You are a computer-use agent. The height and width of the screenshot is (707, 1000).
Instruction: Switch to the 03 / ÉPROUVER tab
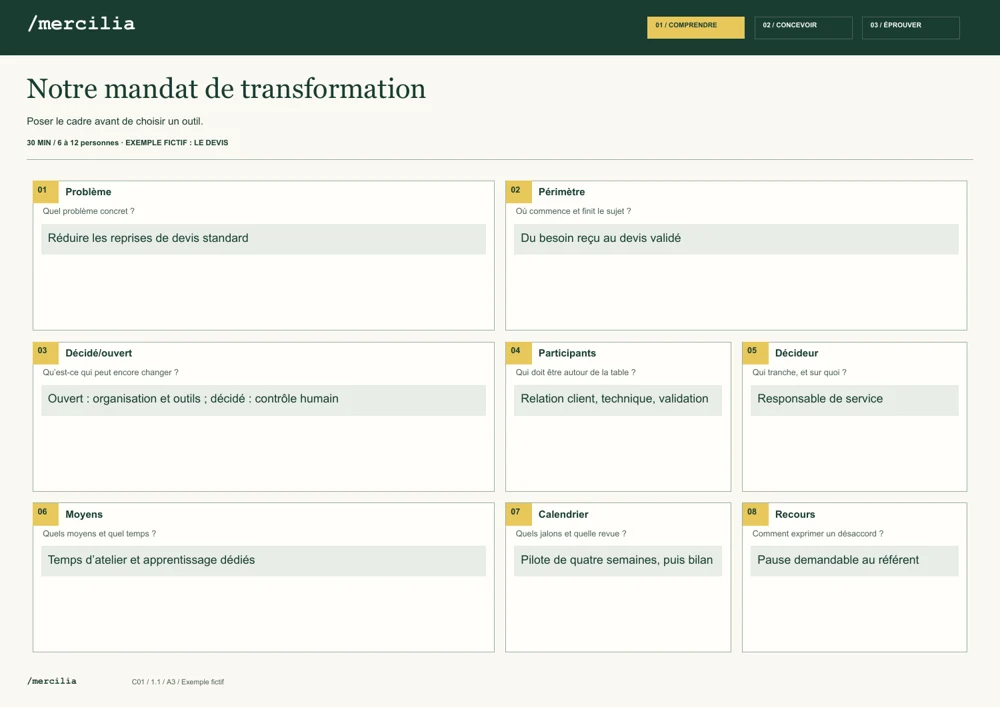(x=911, y=27)
